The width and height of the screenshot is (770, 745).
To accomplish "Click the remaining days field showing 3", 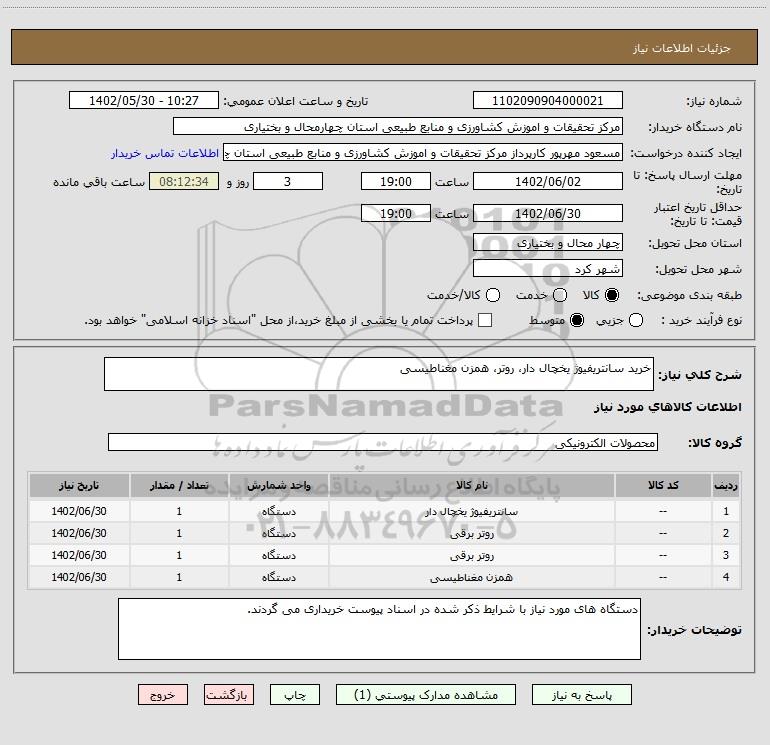I will pyautogui.click(x=288, y=181).
